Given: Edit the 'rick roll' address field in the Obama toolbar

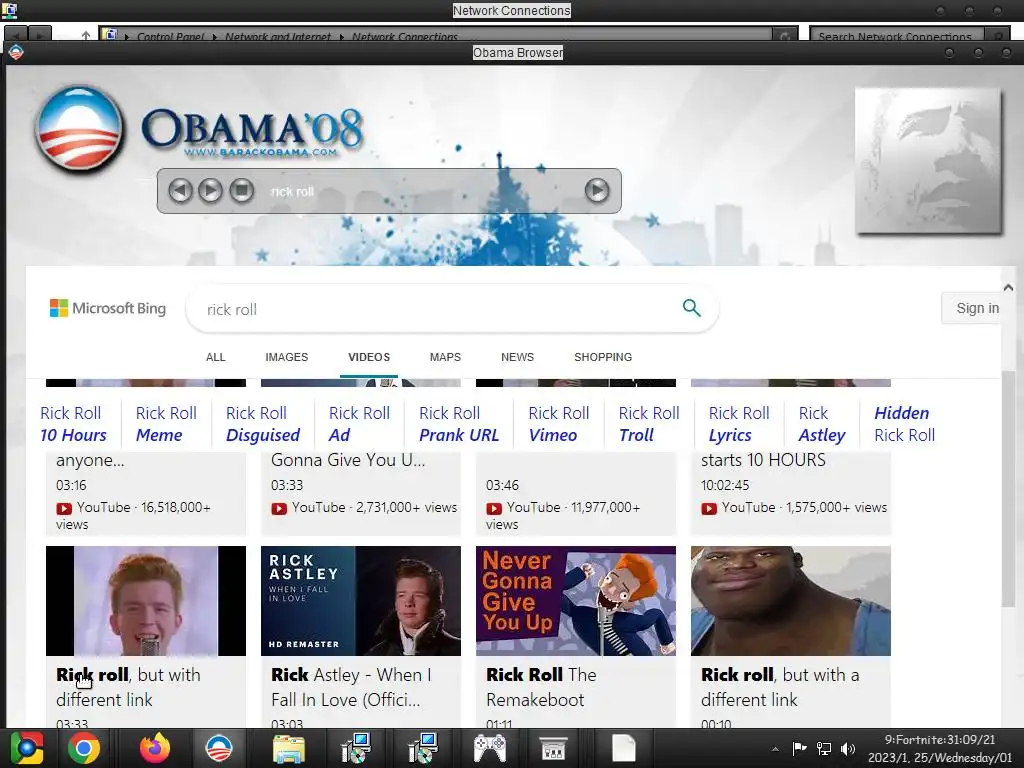Looking at the screenshot, I should pyautogui.click(x=418, y=191).
